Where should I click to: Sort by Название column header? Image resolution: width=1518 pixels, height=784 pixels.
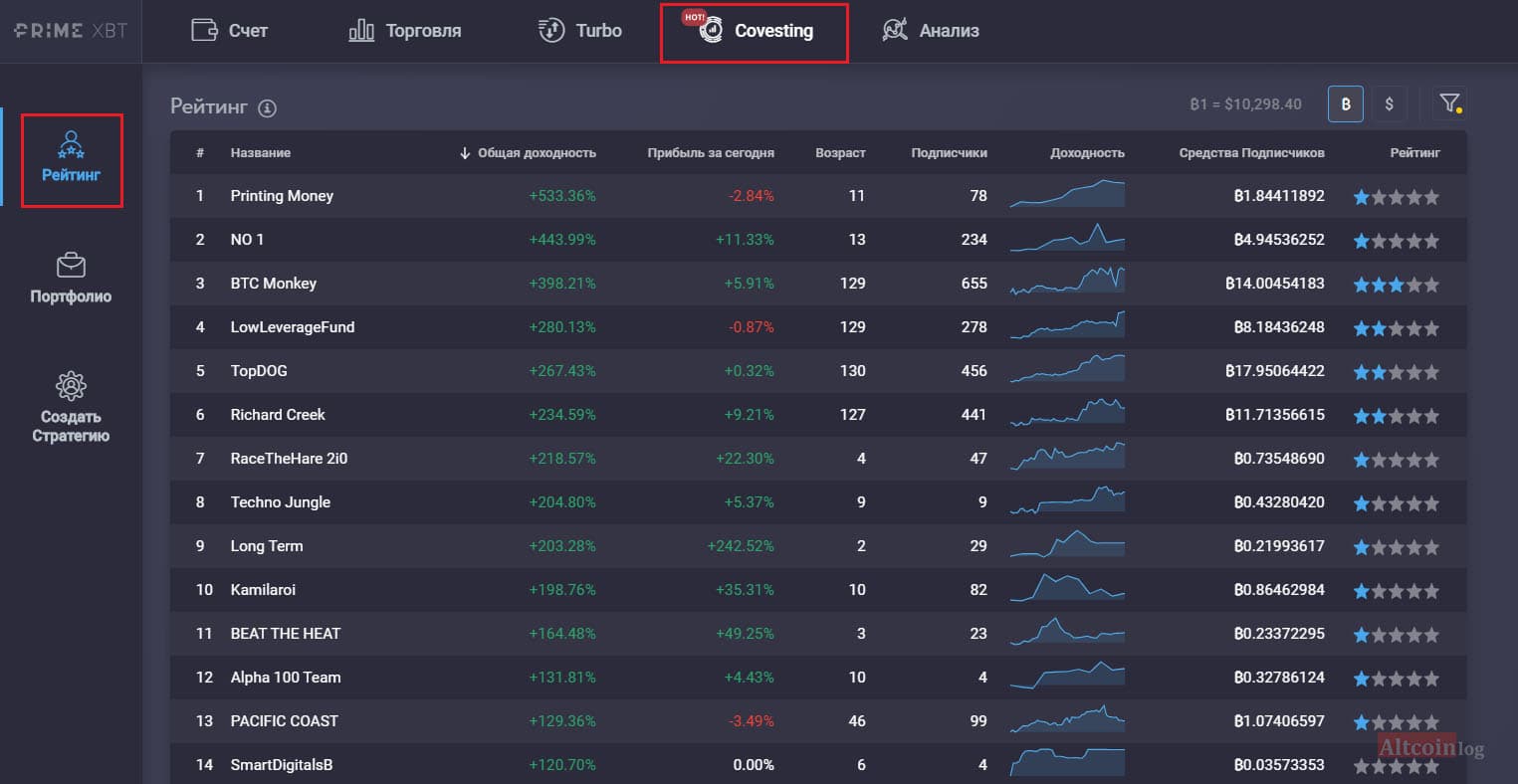coord(261,152)
